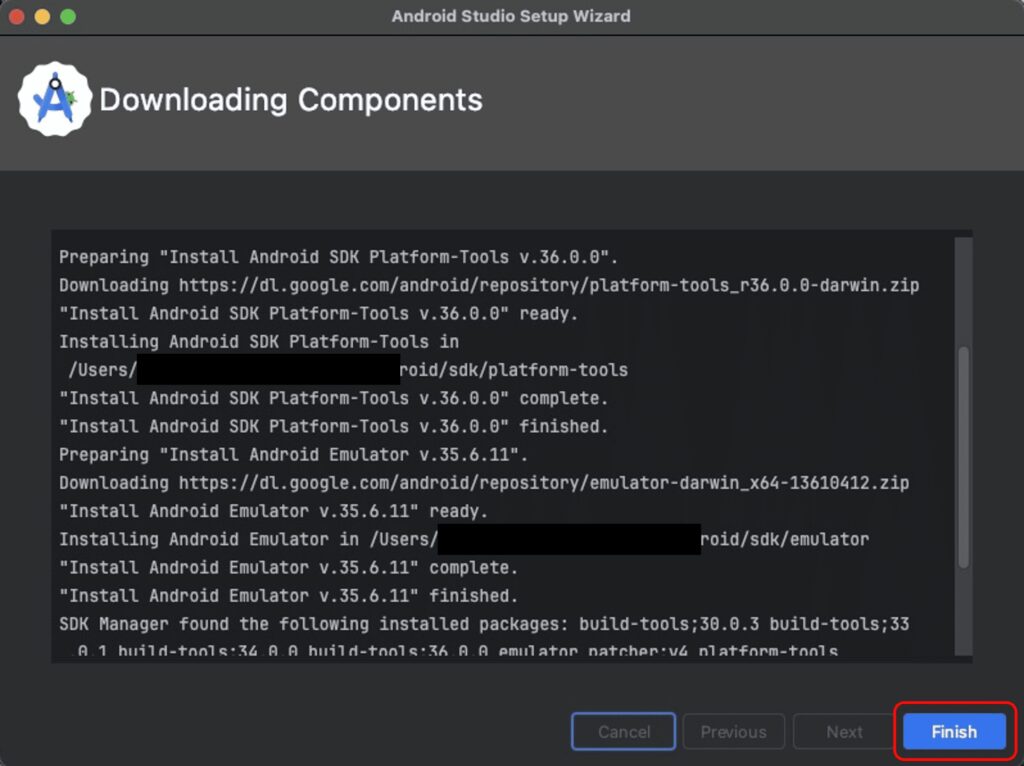Click the Platform-Tools v.36.0.0 "complete." line
1024x766 pixels.
334,398
